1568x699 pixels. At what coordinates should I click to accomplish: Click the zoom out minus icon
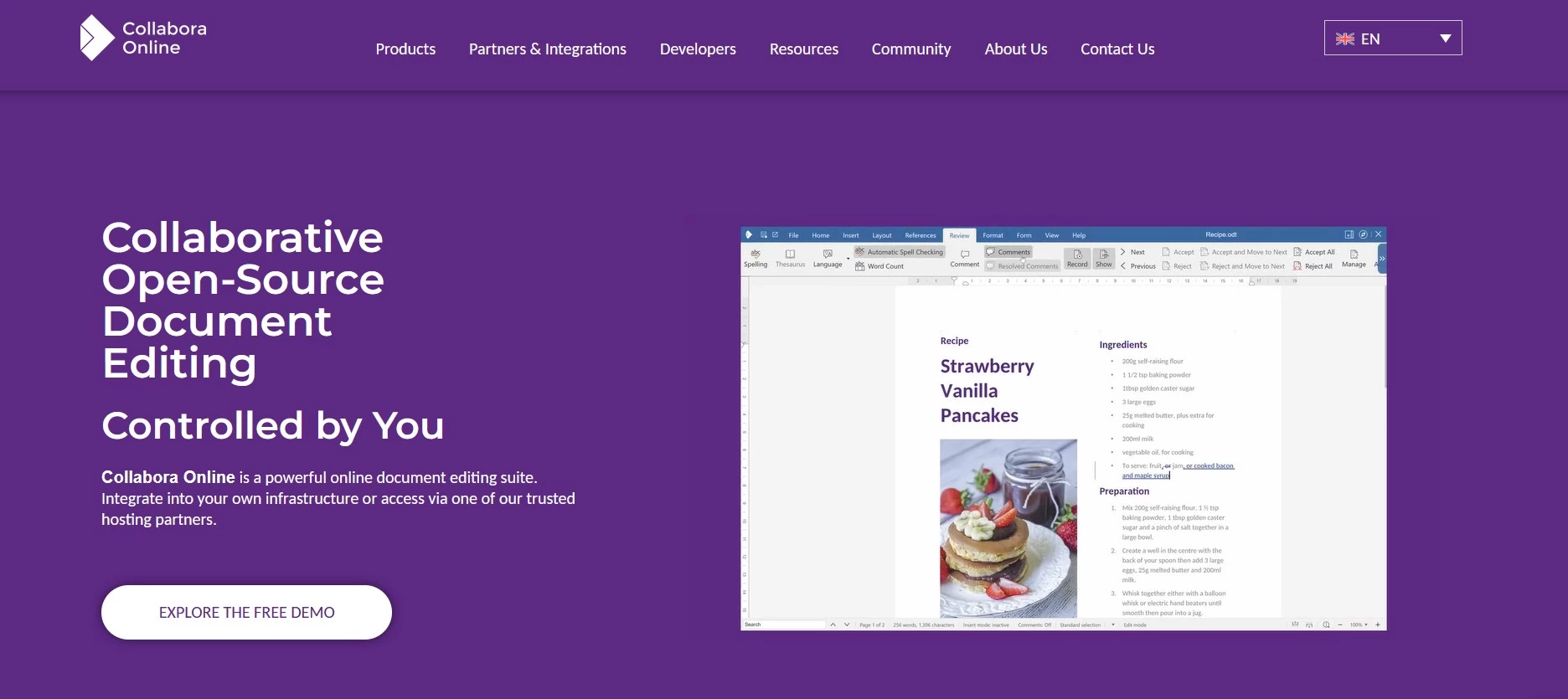(x=1340, y=624)
